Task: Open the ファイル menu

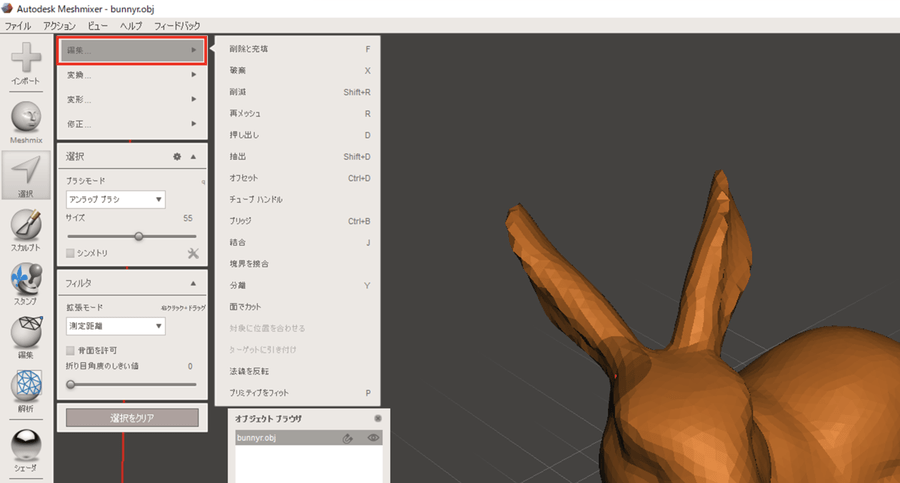Action: coord(18,26)
